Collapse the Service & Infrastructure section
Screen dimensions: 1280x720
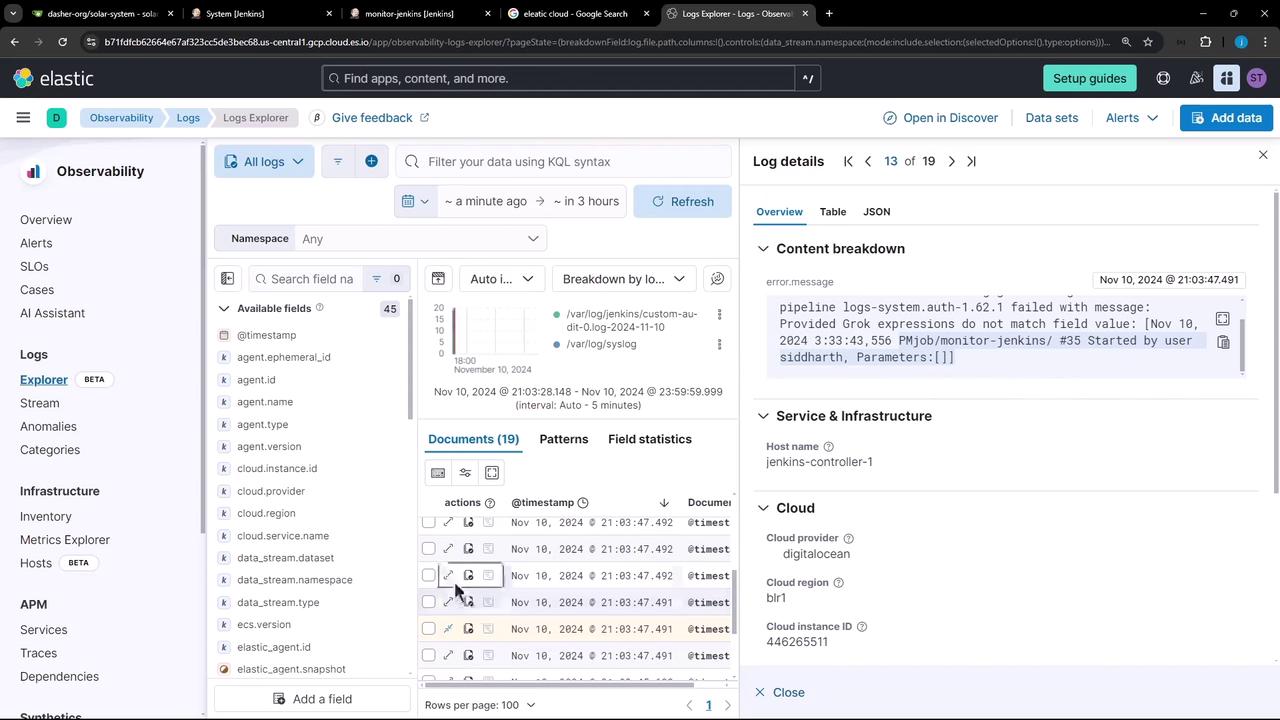coord(763,416)
